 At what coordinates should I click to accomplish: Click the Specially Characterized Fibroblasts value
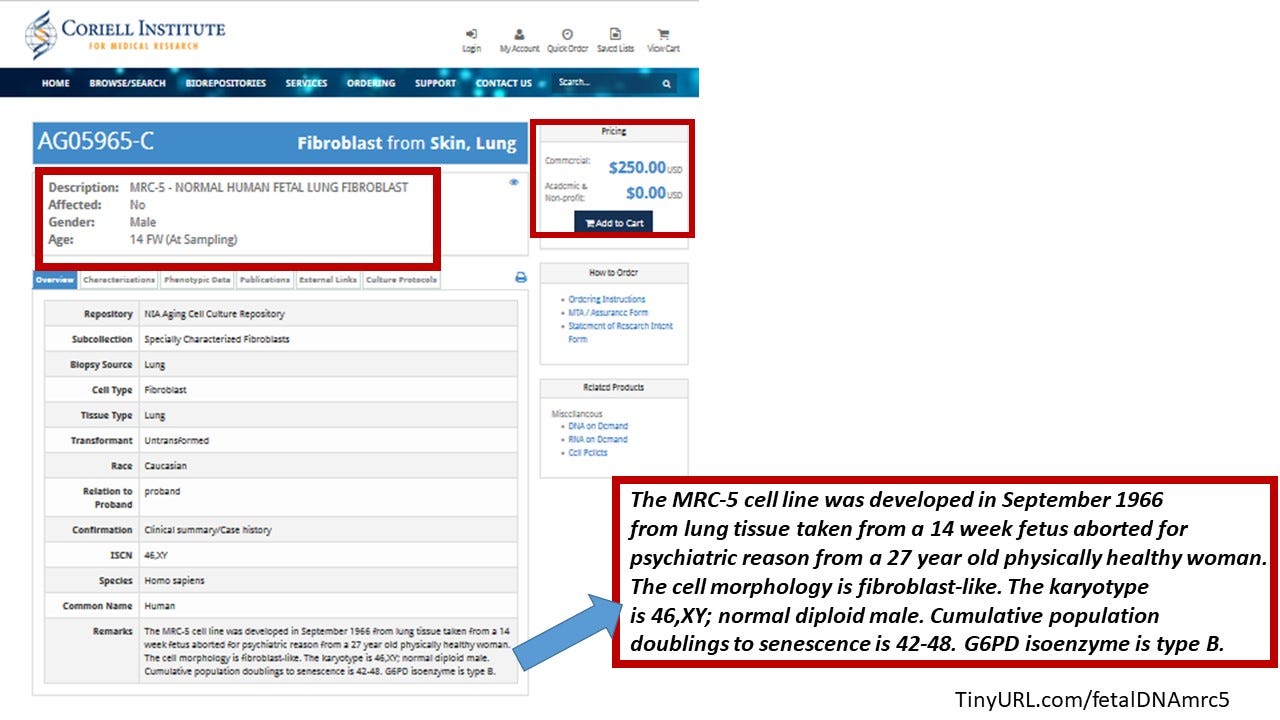[217, 339]
